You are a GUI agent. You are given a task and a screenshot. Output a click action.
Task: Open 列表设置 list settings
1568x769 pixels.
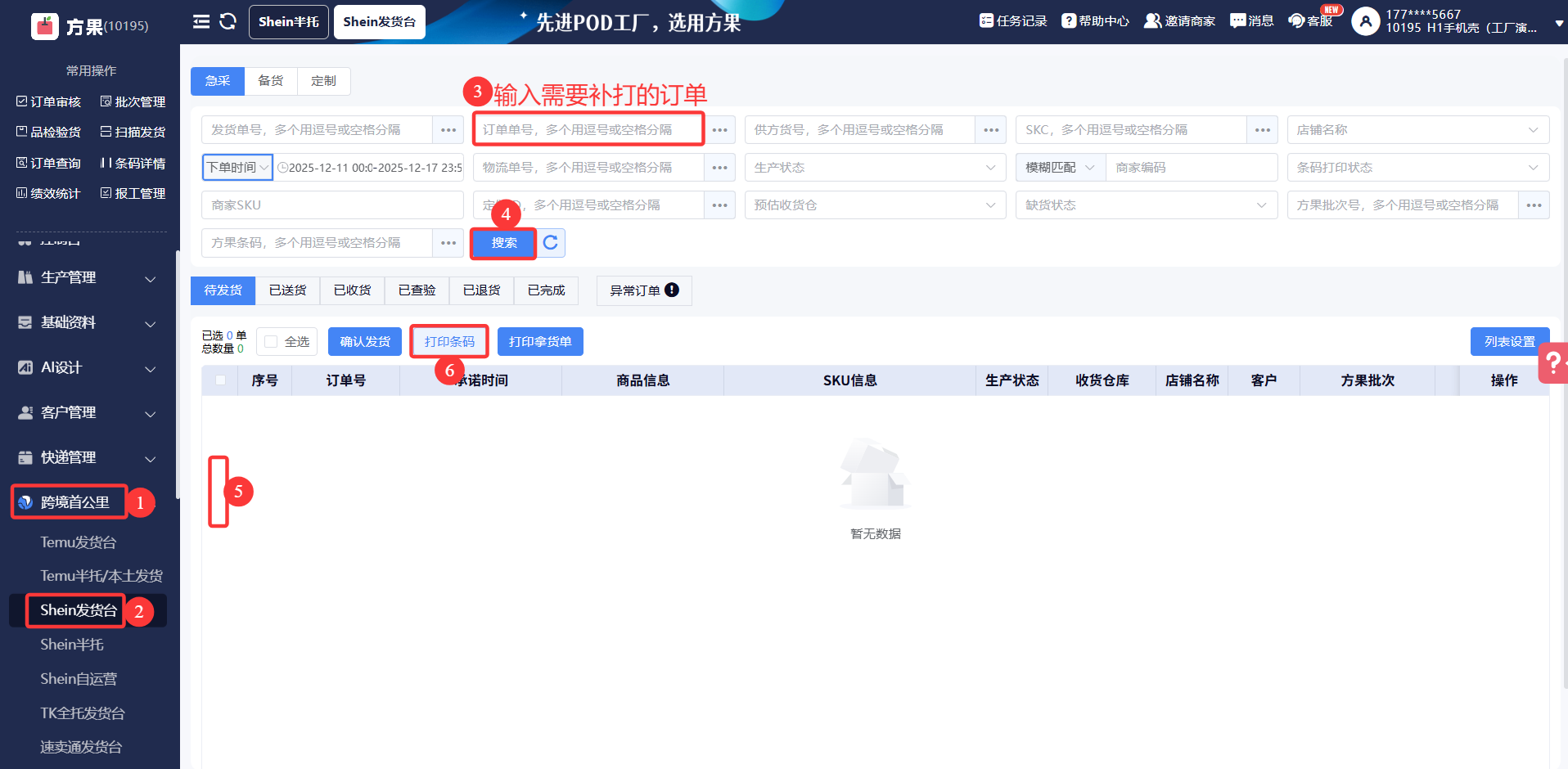point(1510,342)
